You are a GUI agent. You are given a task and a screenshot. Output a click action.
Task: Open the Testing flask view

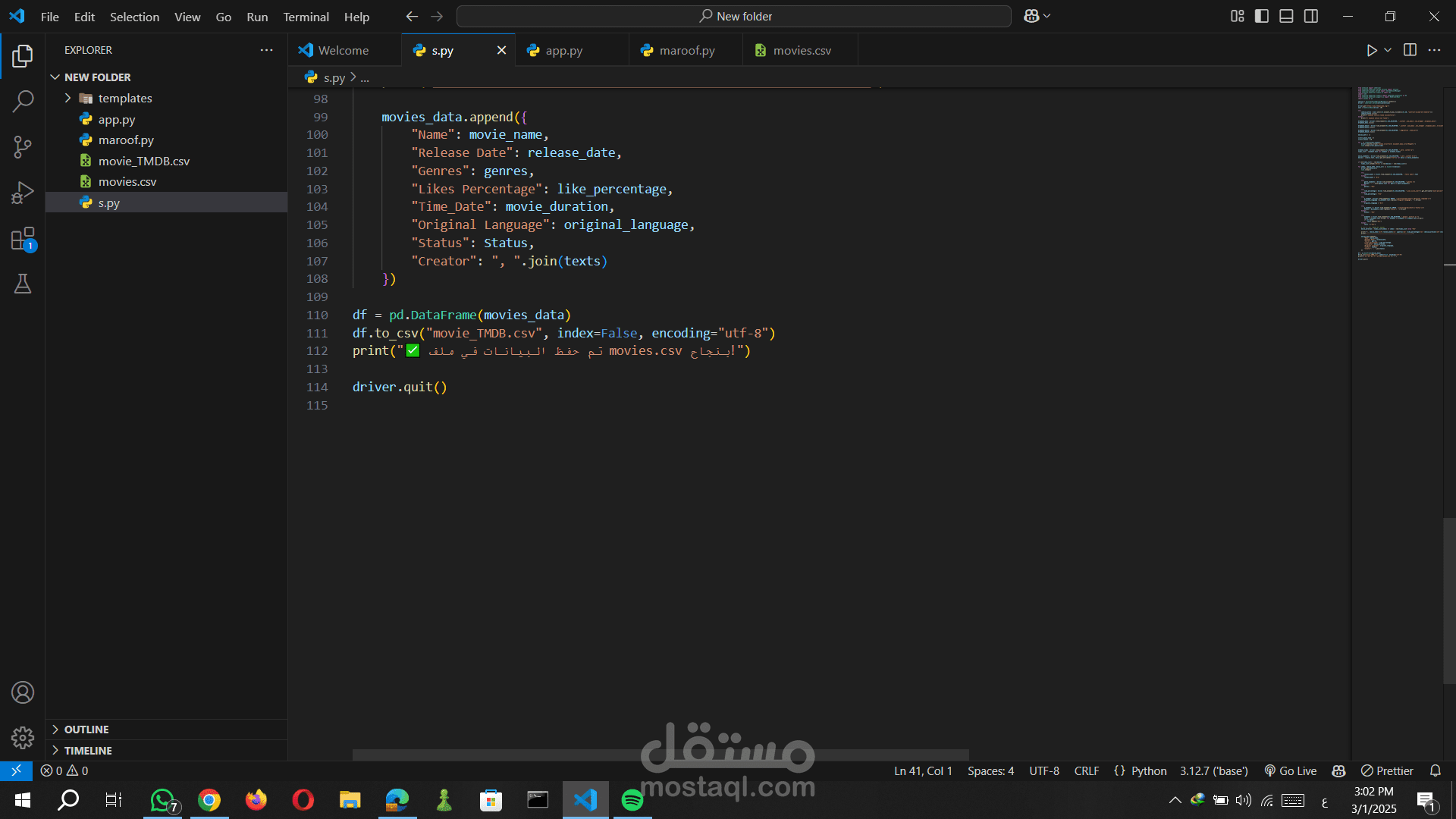23,284
